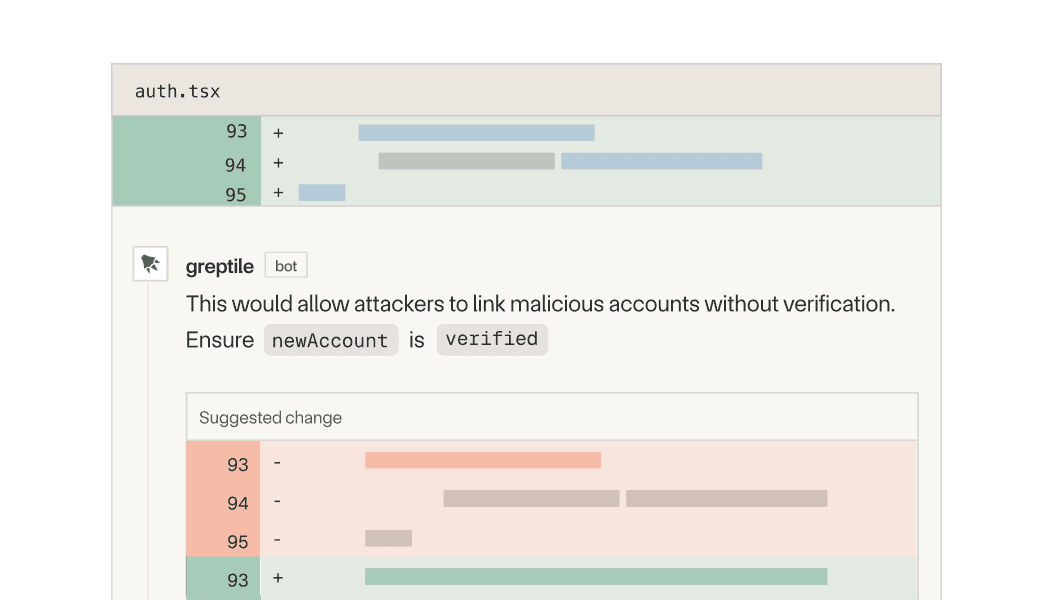
Task: Open the auth.tsx file header
Action: 178,91
